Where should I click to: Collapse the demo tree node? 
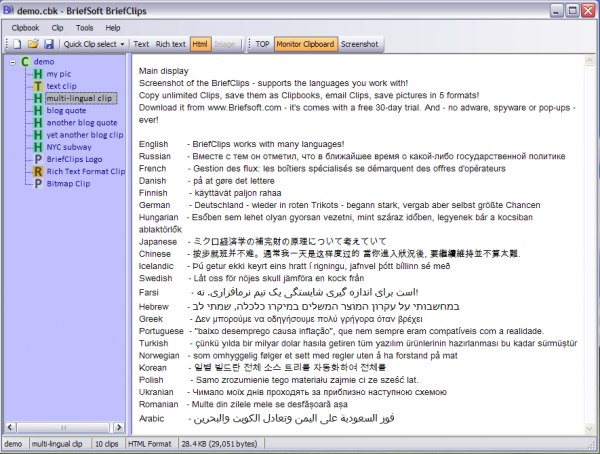pyautogui.click(x=13, y=62)
